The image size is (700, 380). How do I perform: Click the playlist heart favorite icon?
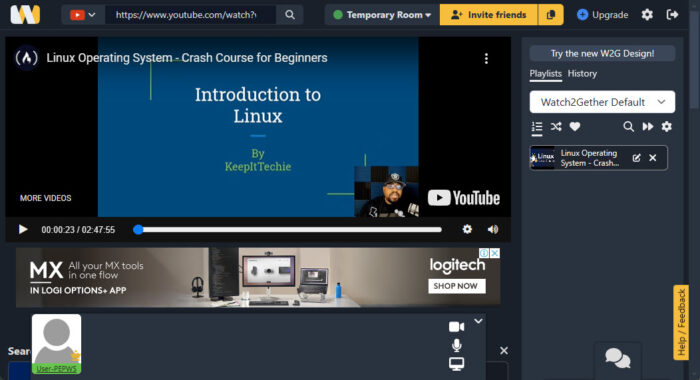tap(575, 127)
